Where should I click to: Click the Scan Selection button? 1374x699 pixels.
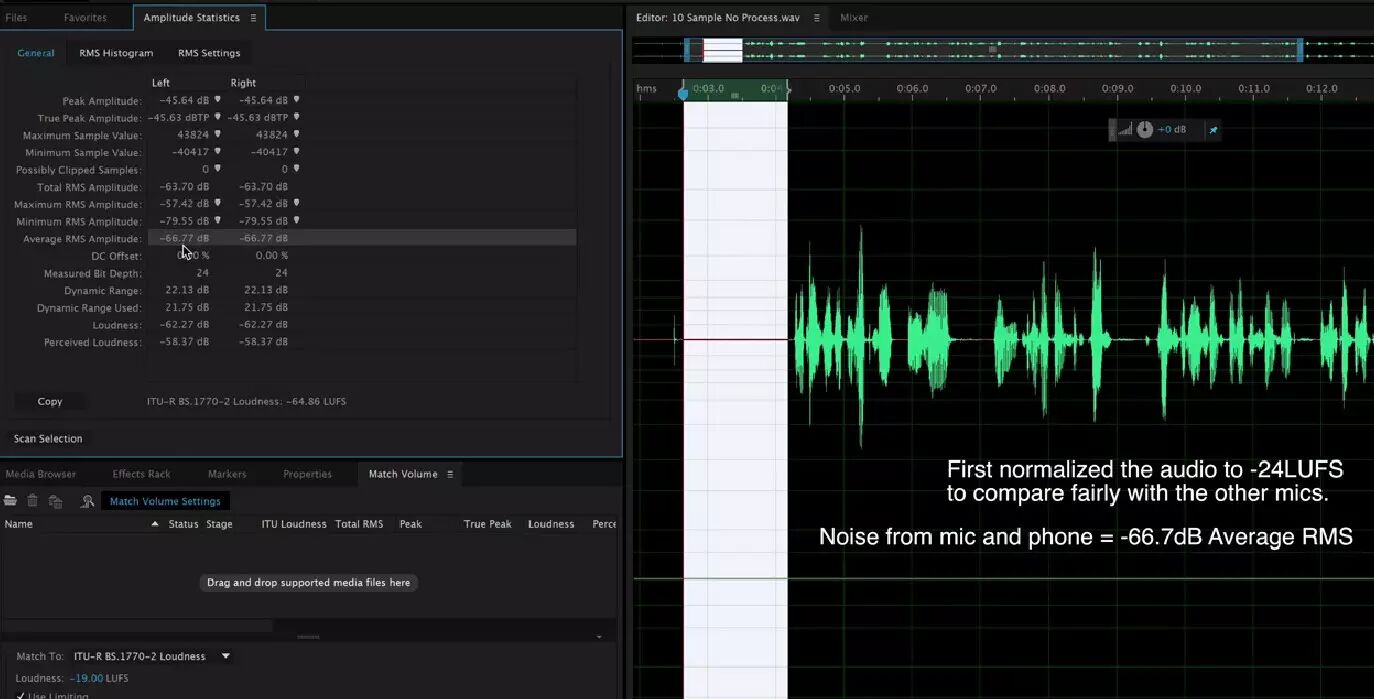[x=48, y=438]
